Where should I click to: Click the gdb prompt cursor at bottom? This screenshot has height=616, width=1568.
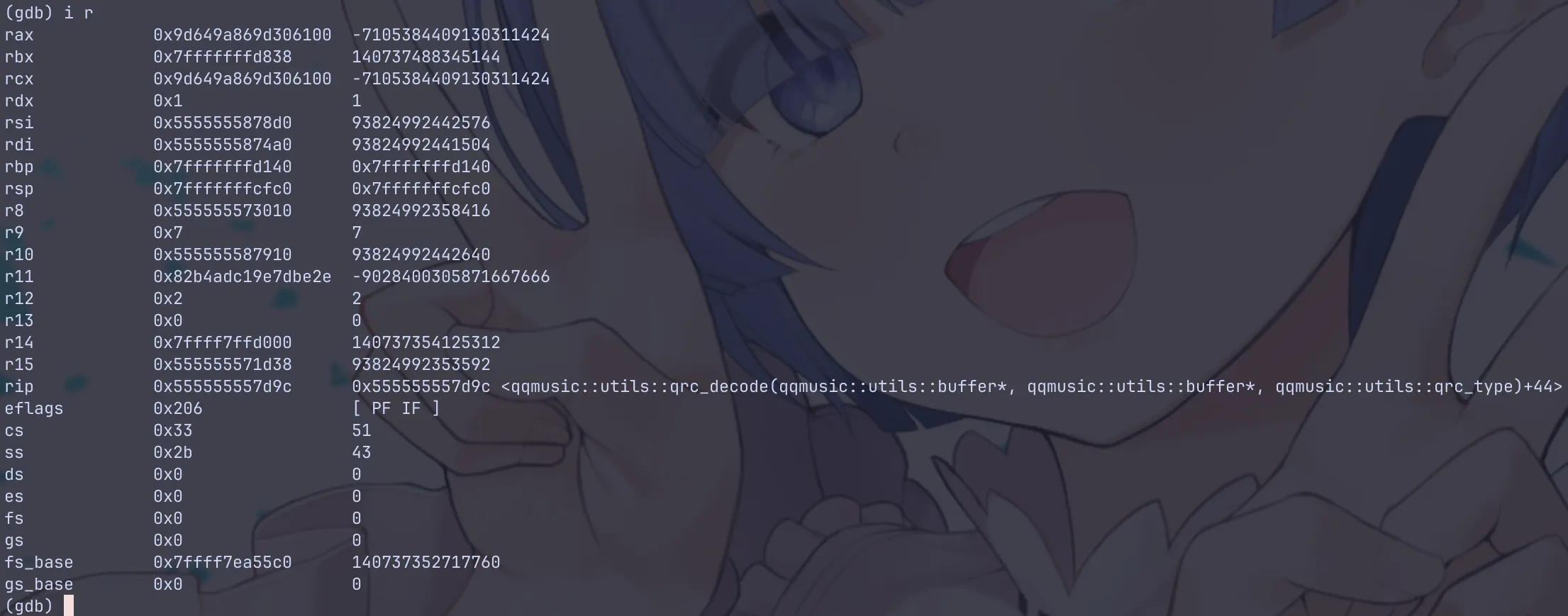[69, 606]
